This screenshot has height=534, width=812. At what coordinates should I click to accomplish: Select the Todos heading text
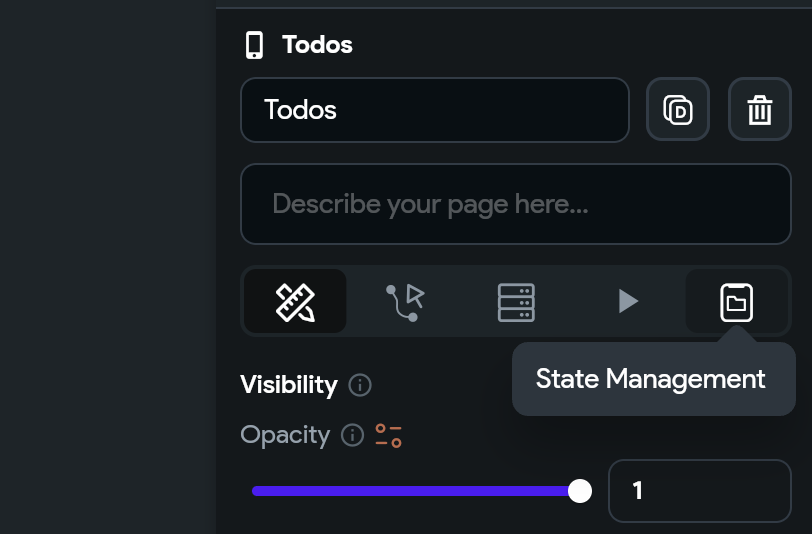coord(317,45)
